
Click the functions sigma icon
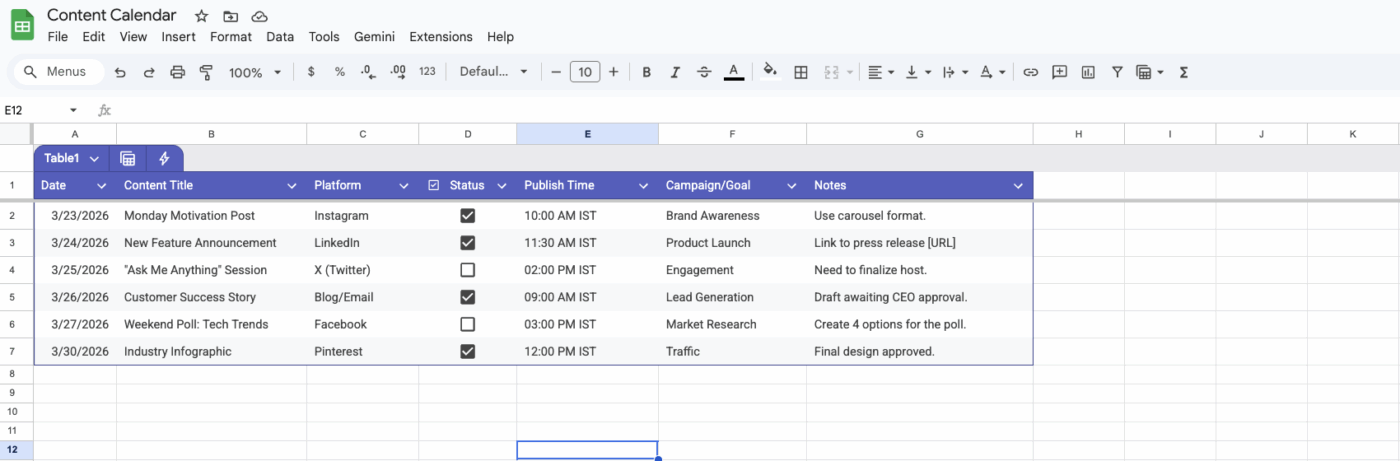(1184, 72)
